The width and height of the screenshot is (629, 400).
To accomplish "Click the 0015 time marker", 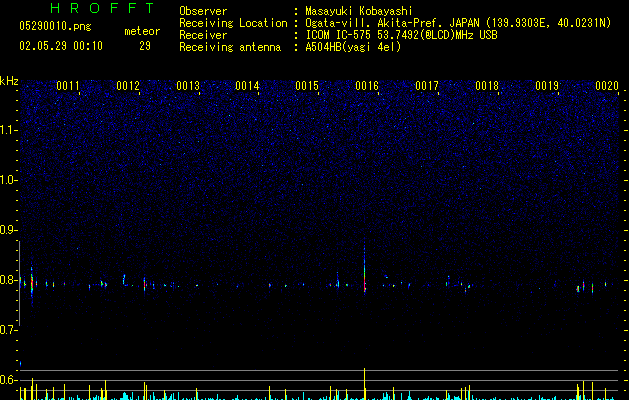I will (307, 86).
